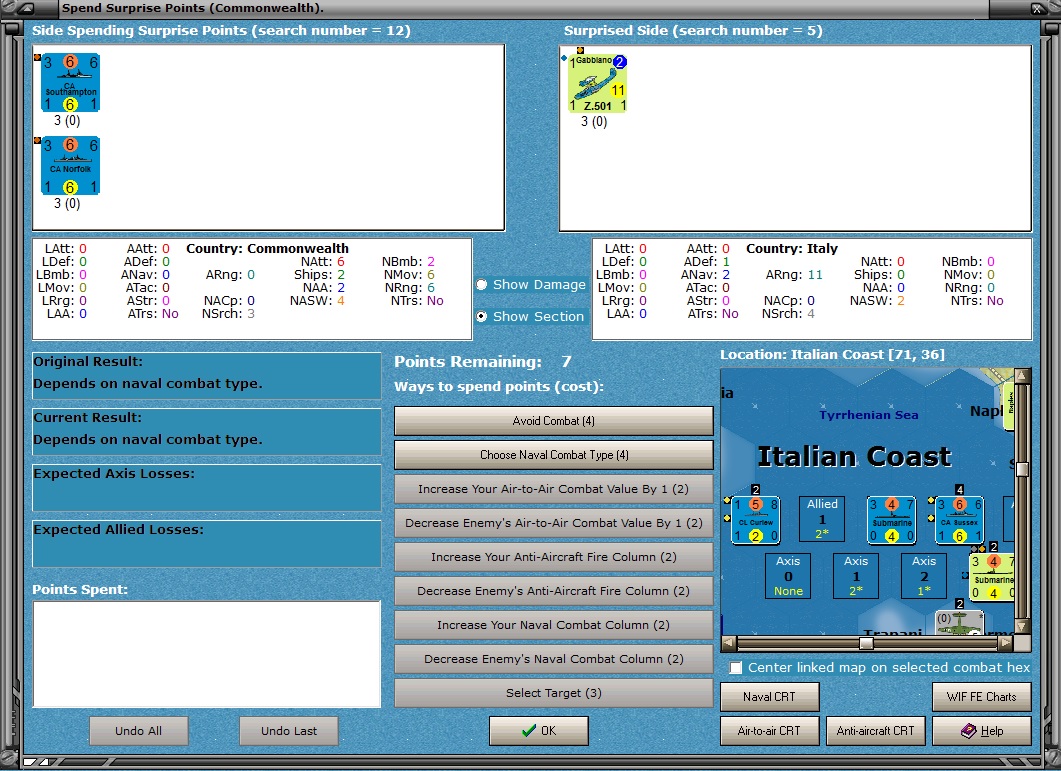The height and width of the screenshot is (771, 1061).
Task: Click map vertical scrollbar up arrow
Action: (x=1022, y=376)
